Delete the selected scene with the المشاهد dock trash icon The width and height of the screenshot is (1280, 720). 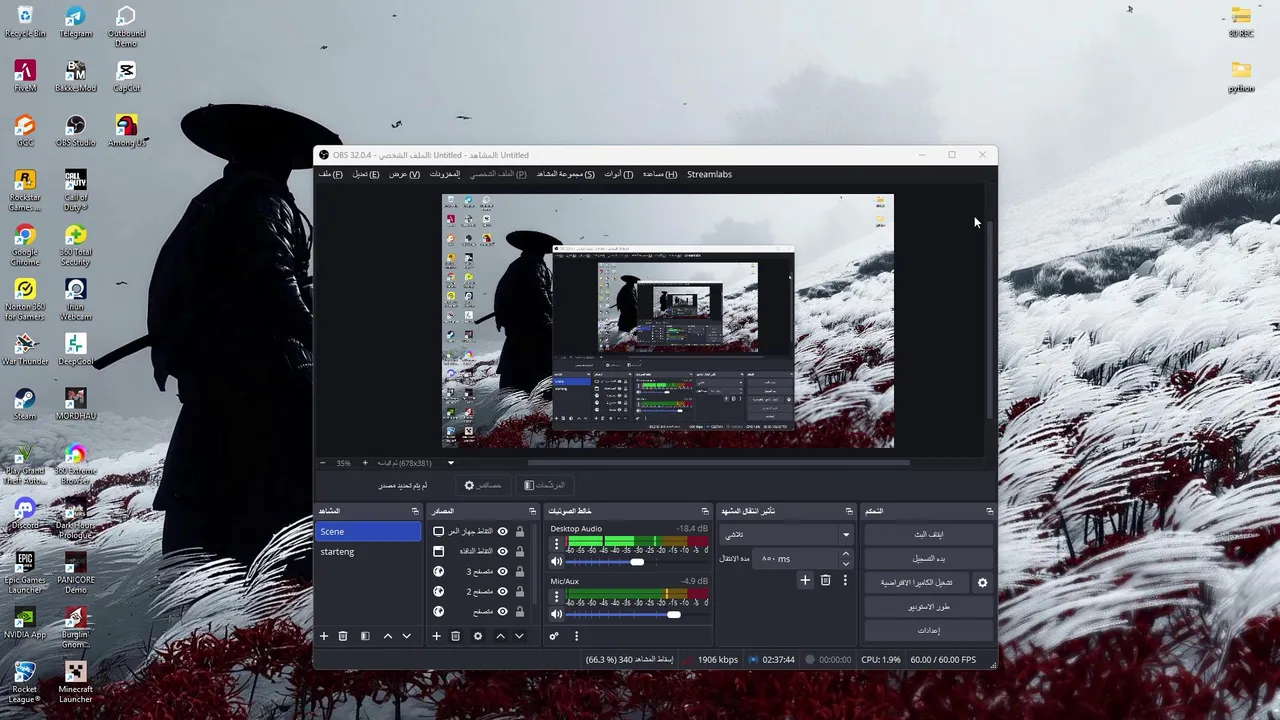[x=343, y=636]
